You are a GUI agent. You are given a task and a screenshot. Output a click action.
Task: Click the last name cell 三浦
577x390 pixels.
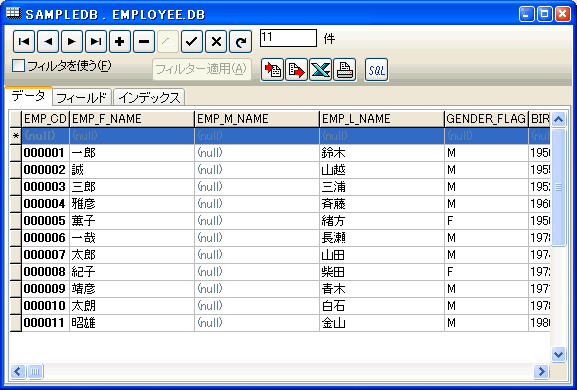click(x=382, y=187)
